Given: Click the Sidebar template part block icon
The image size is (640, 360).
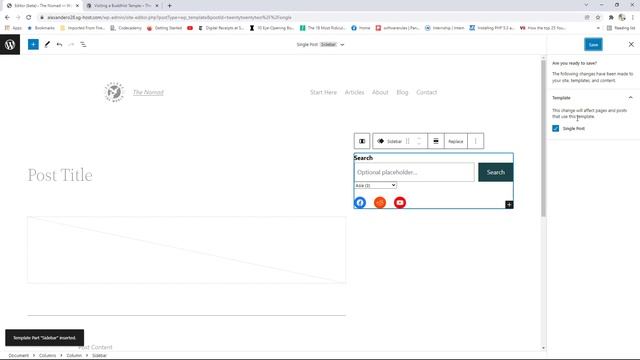Looking at the screenshot, I should [x=380, y=141].
